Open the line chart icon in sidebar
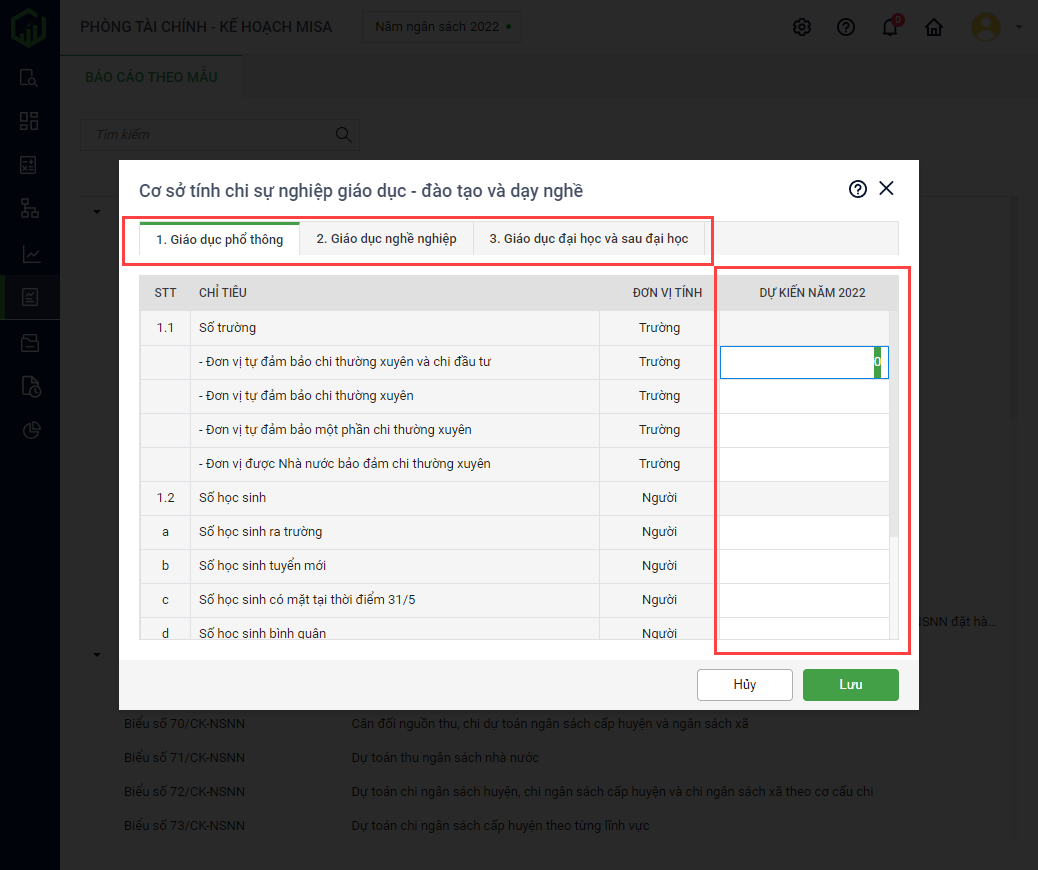Viewport: 1038px width, 870px height. click(29, 254)
